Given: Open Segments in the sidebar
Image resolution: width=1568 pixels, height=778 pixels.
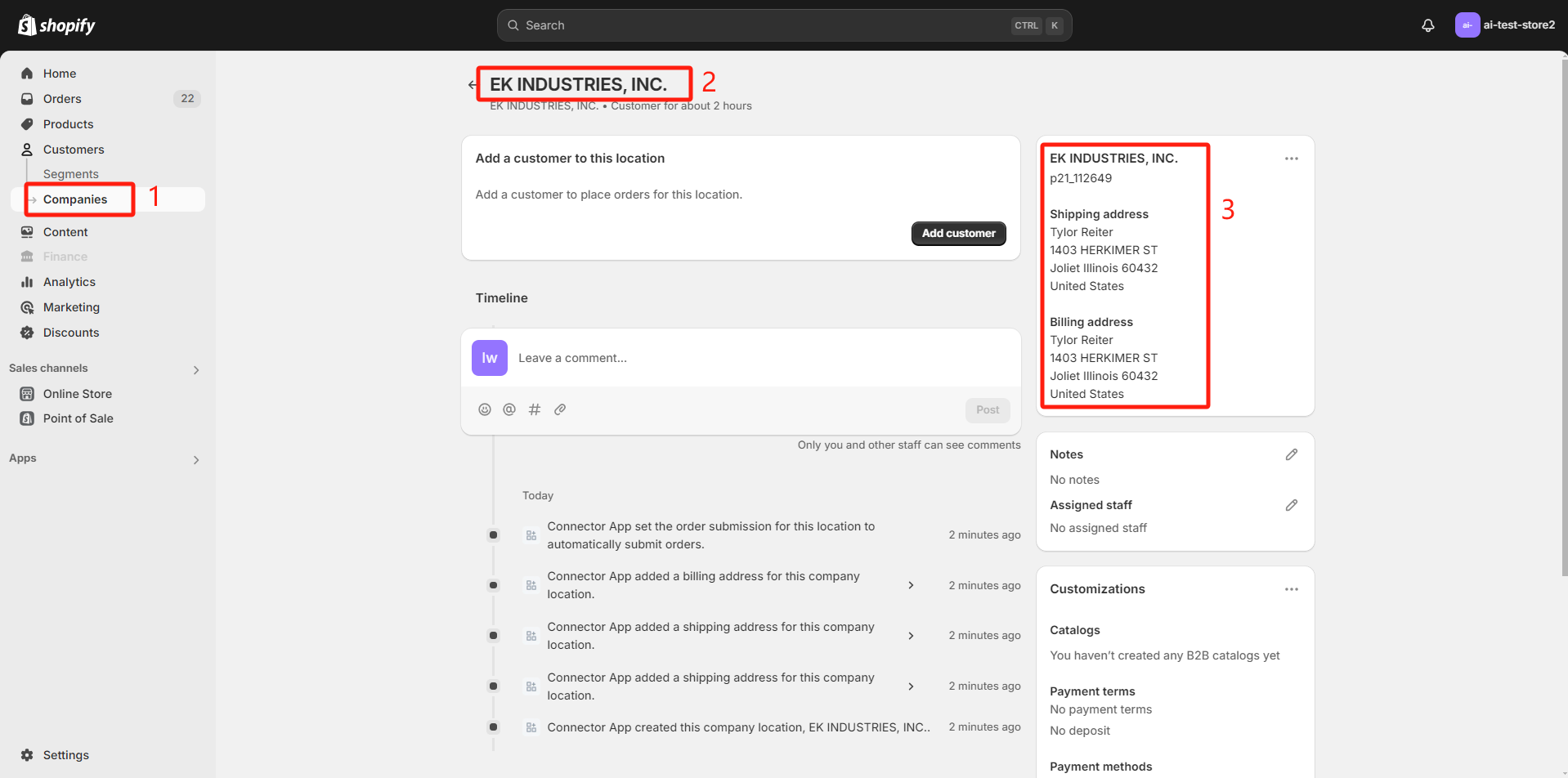Looking at the screenshot, I should point(71,174).
